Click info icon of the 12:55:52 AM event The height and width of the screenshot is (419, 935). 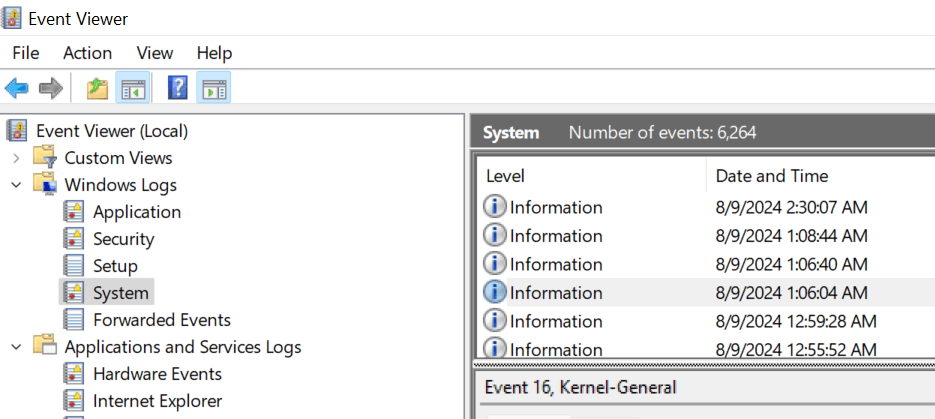point(494,348)
